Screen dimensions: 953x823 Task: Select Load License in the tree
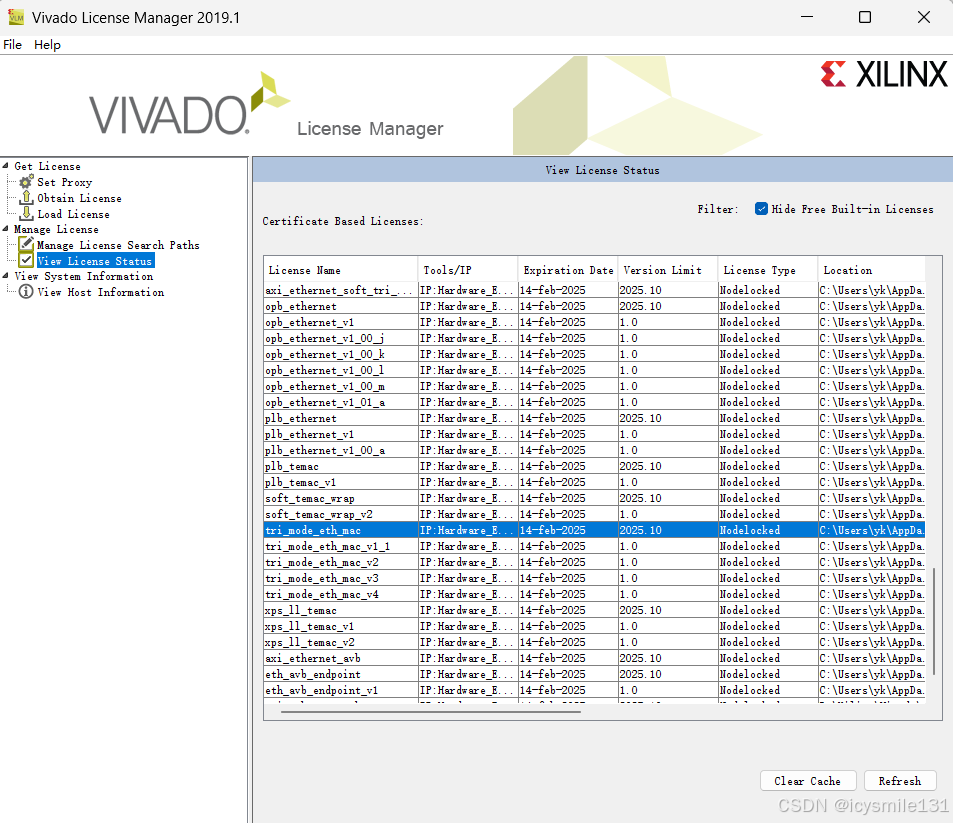74,214
